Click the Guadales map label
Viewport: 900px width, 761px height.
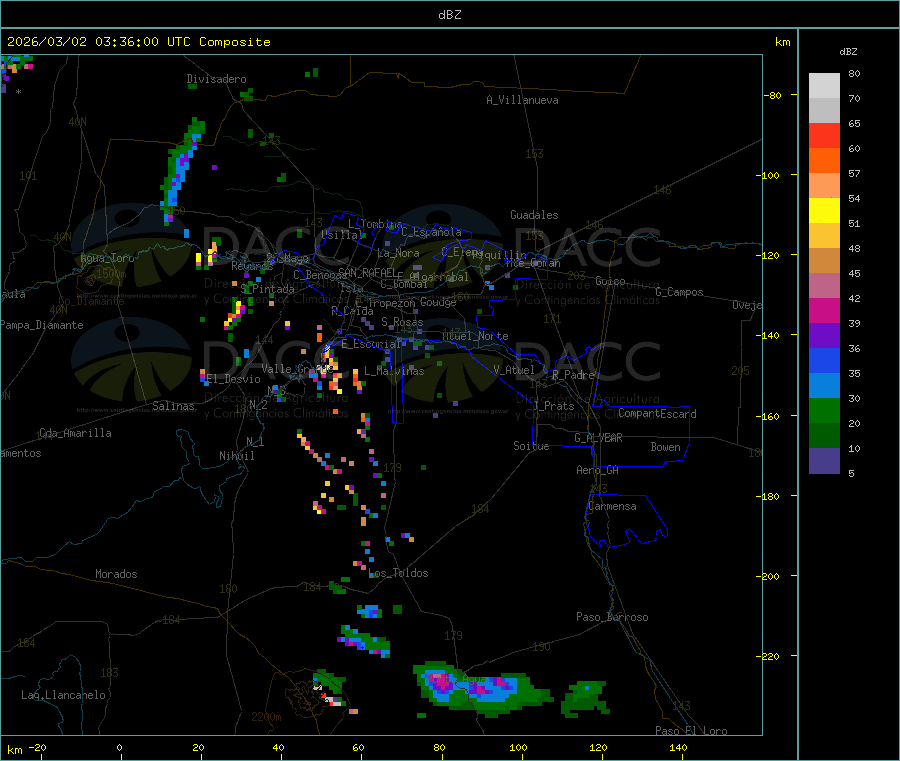coord(534,215)
